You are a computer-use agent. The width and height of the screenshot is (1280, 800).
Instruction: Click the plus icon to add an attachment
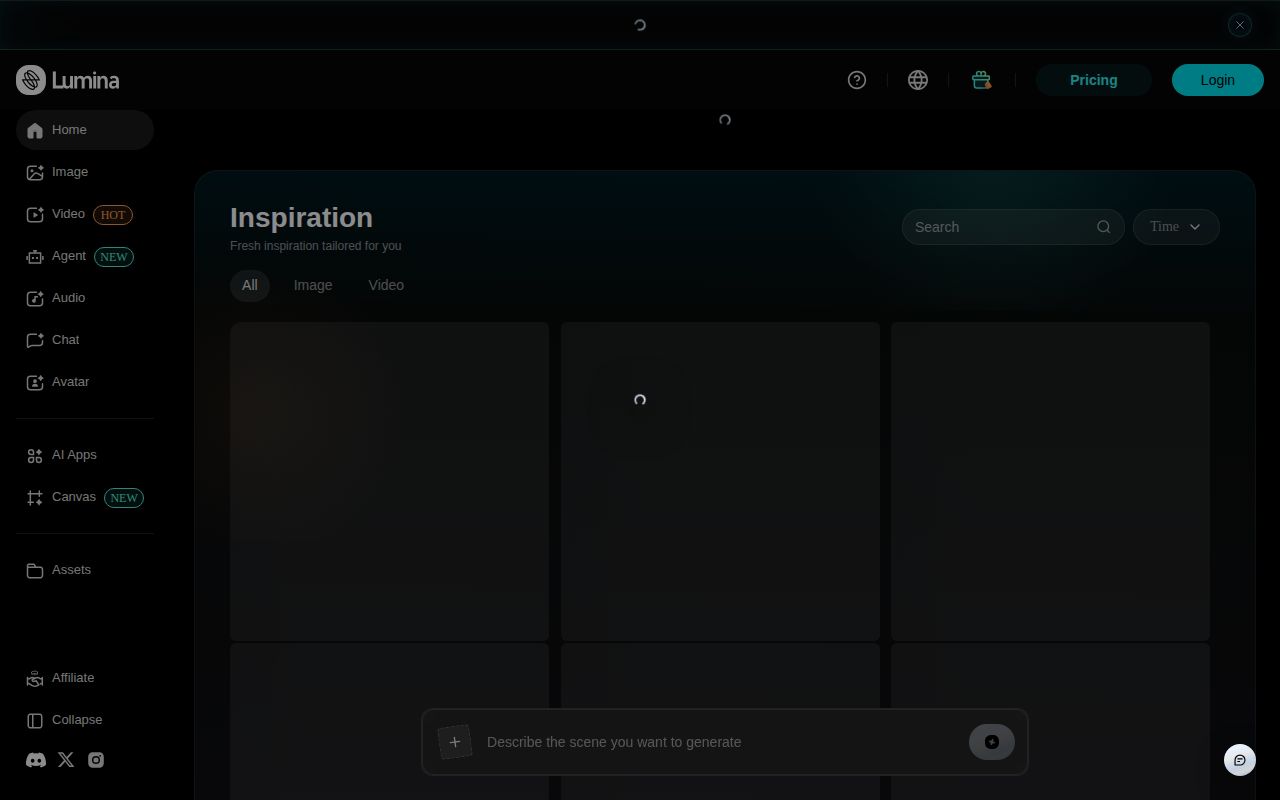[x=455, y=742]
